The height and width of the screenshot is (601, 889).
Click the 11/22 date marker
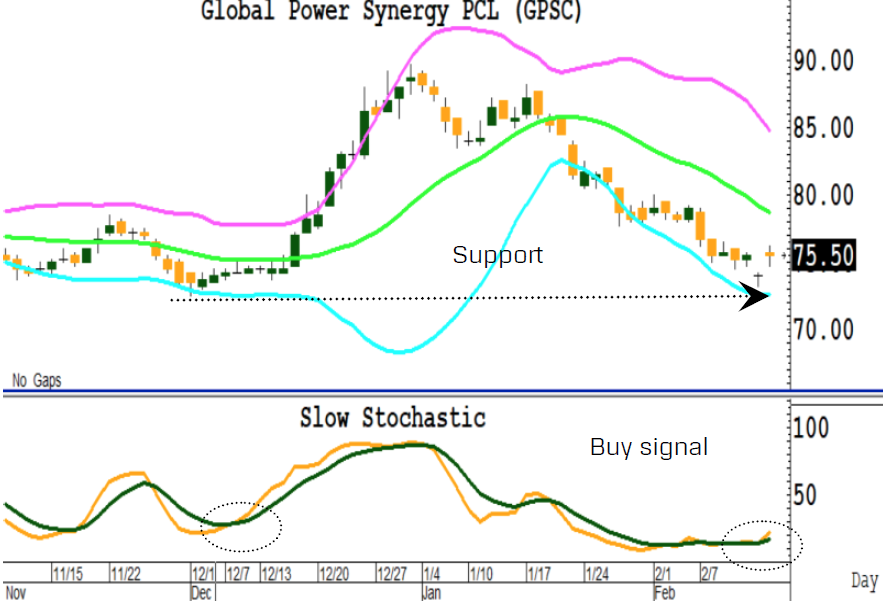point(125,574)
